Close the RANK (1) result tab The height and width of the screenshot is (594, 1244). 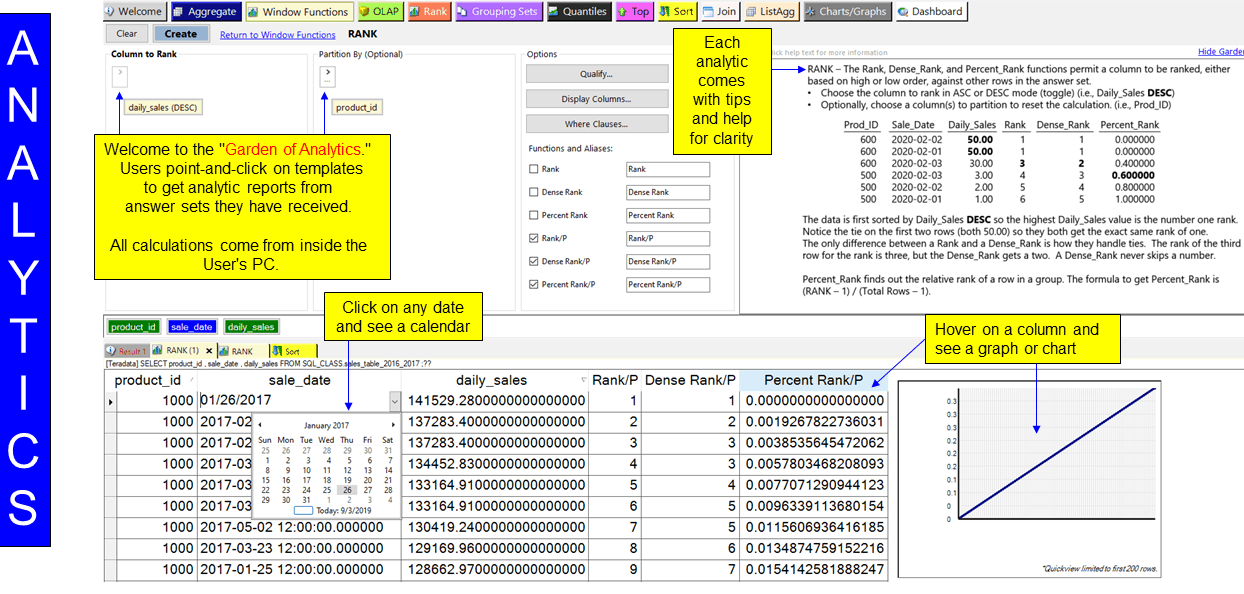[x=207, y=351]
